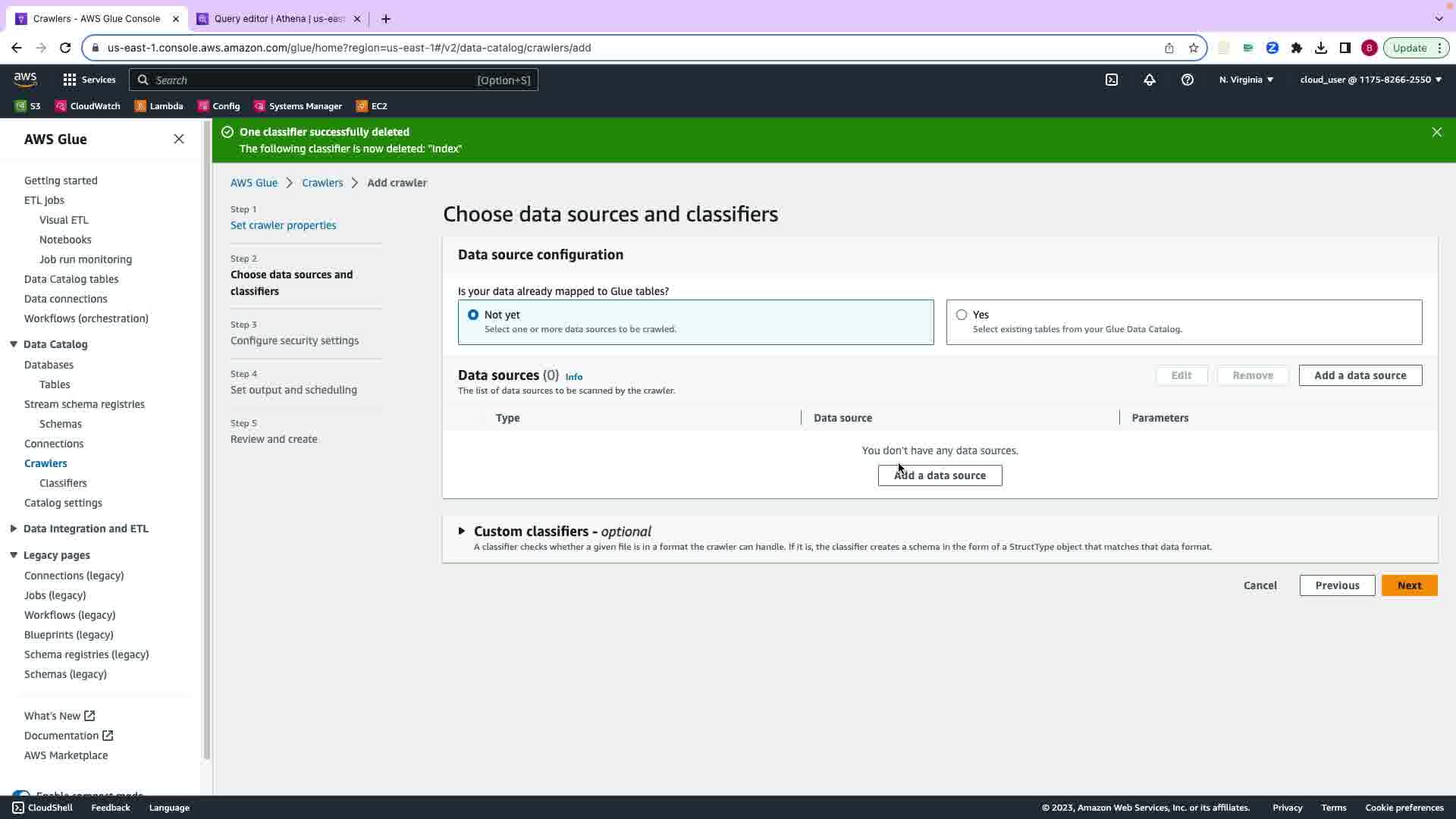This screenshot has height=819, width=1456.
Task: Open the N. Virginia region dropdown
Action: pos(1246,80)
